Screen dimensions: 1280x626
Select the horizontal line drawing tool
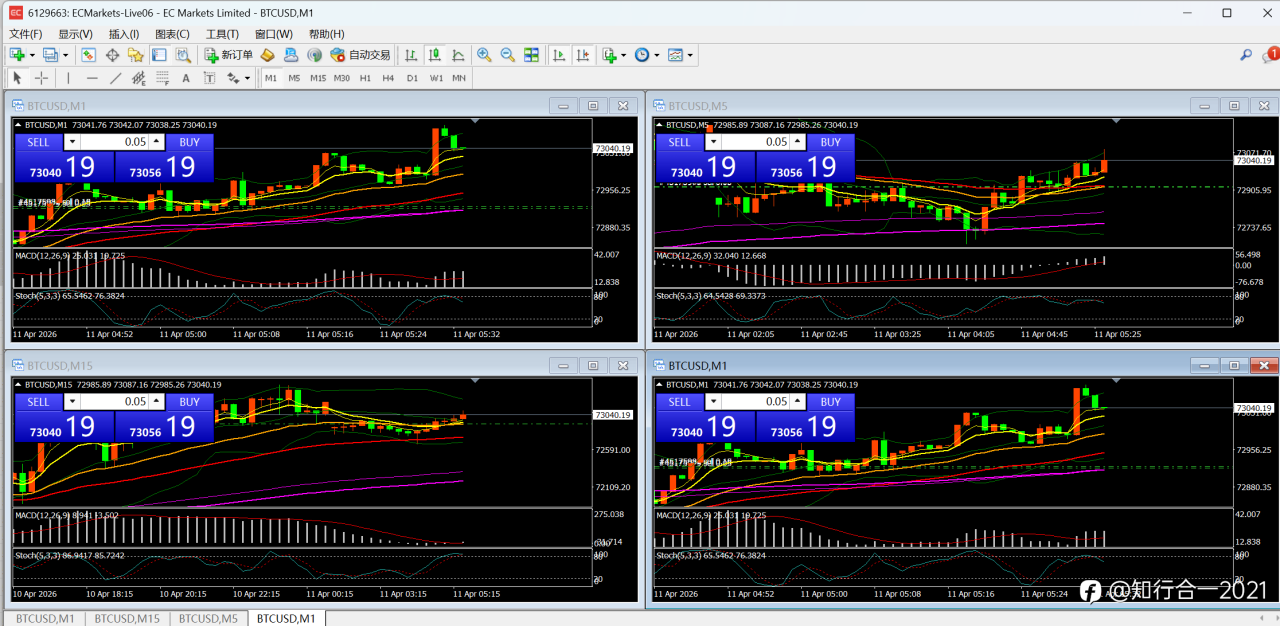coord(92,78)
